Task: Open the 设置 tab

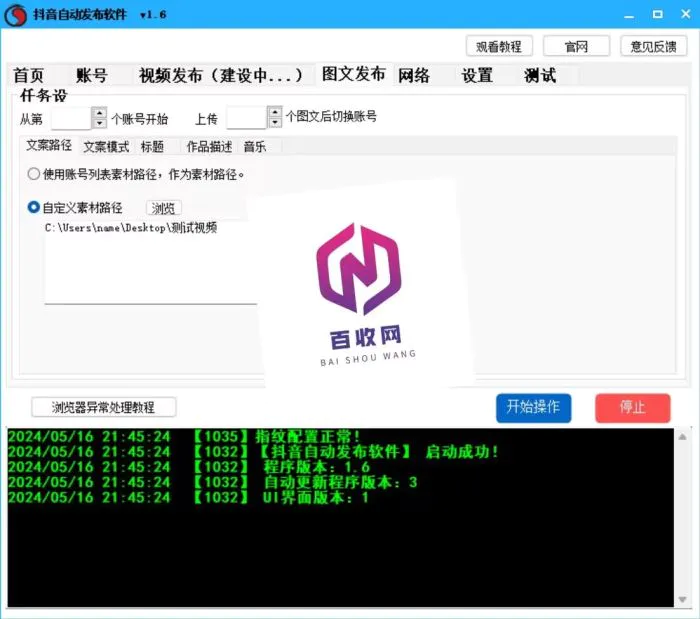Action: tap(477, 75)
